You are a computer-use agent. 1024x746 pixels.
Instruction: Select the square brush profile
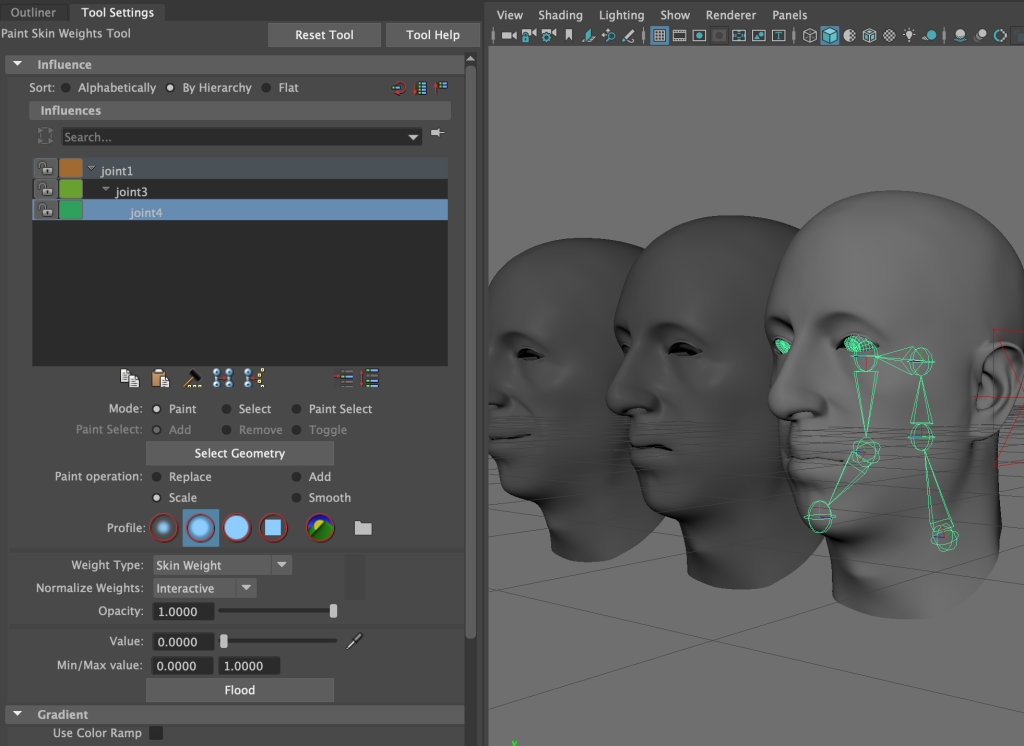click(x=273, y=527)
